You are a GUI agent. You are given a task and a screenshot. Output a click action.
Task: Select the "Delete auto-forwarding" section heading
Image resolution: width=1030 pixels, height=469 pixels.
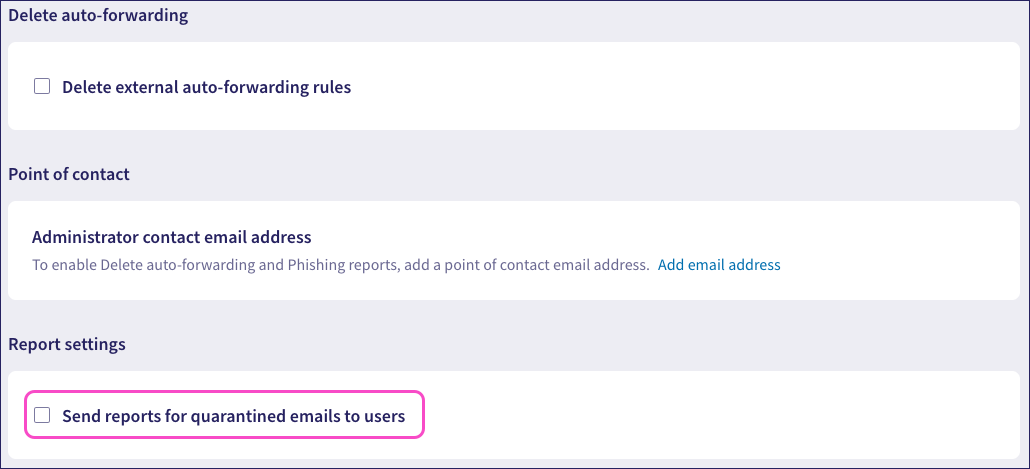98,16
